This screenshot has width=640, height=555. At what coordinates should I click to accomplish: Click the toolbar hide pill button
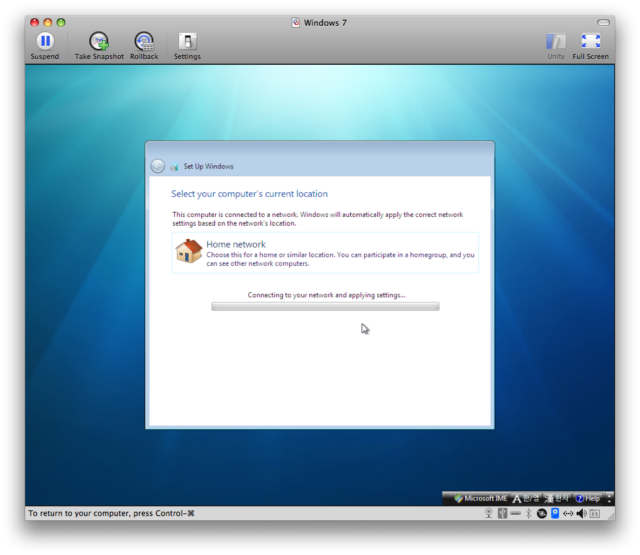[x=603, y=22]
